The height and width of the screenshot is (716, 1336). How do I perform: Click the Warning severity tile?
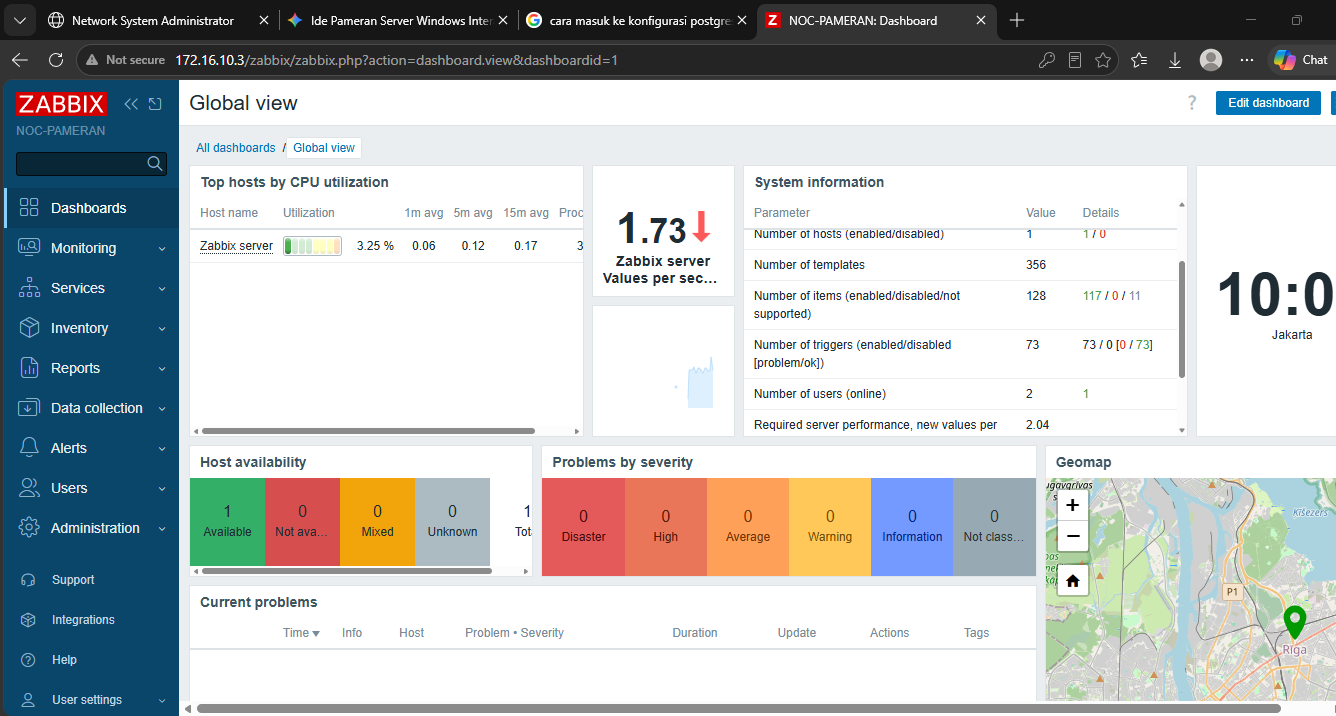[830, 527]
